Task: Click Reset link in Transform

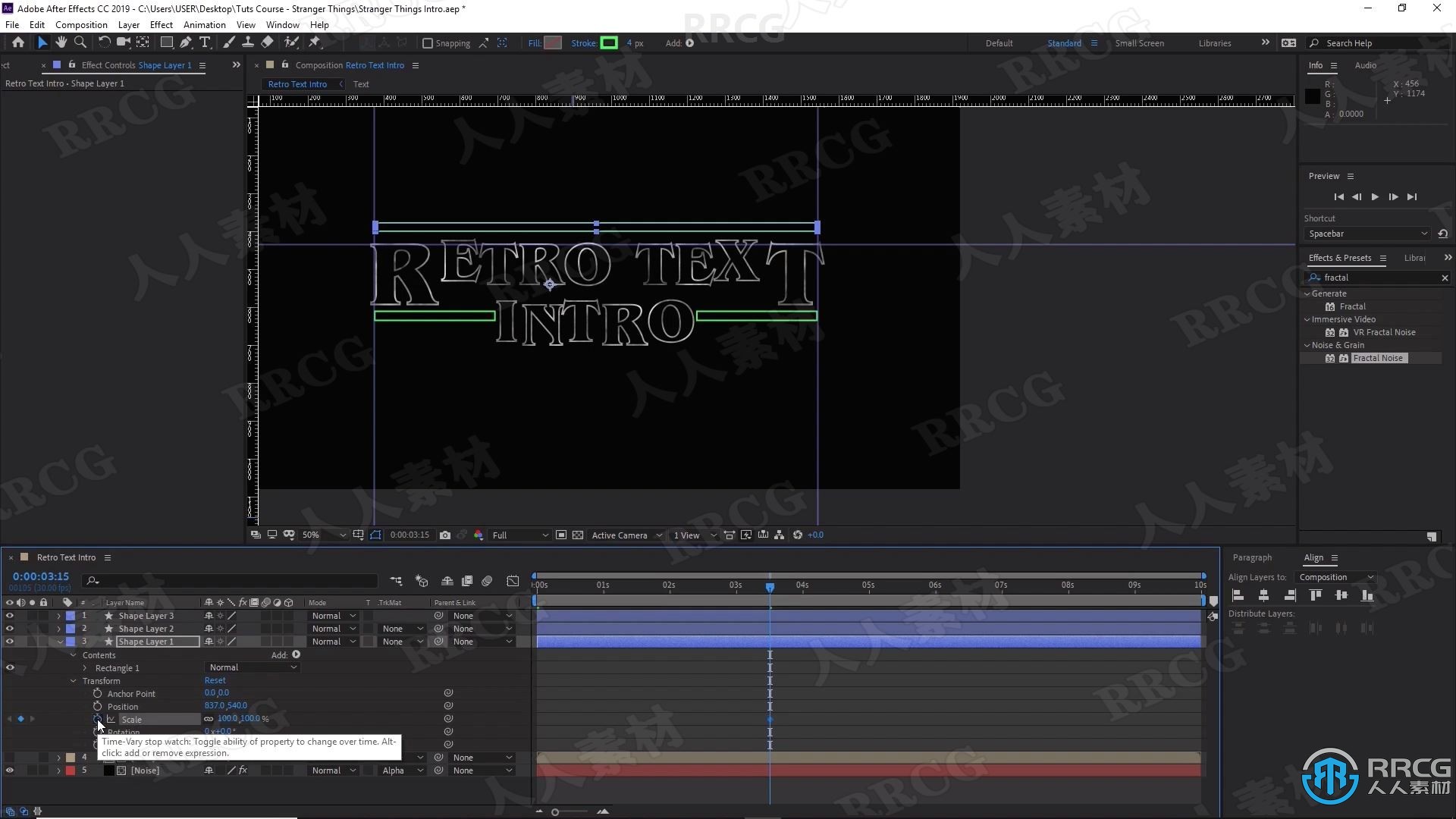Action: coord(215,681)
